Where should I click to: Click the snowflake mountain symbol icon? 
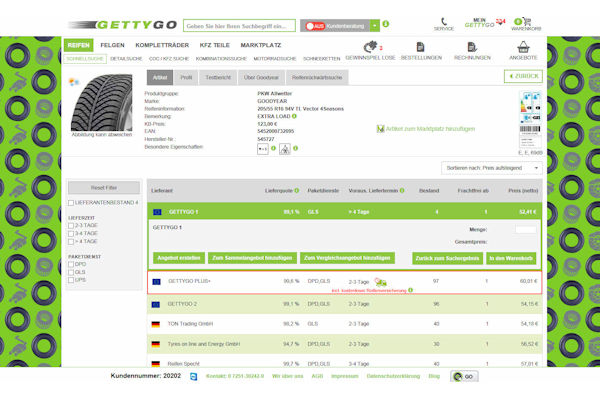pos(285,149)
